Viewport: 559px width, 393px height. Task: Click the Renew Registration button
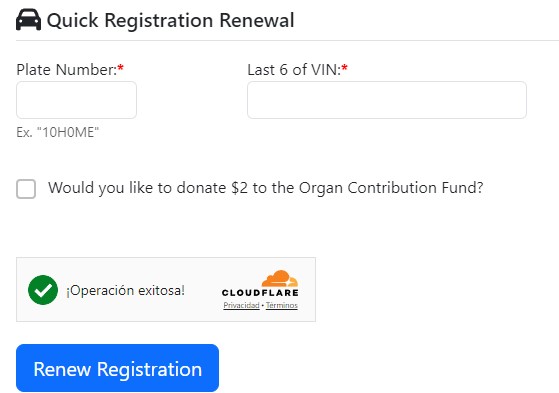point(117,368)
